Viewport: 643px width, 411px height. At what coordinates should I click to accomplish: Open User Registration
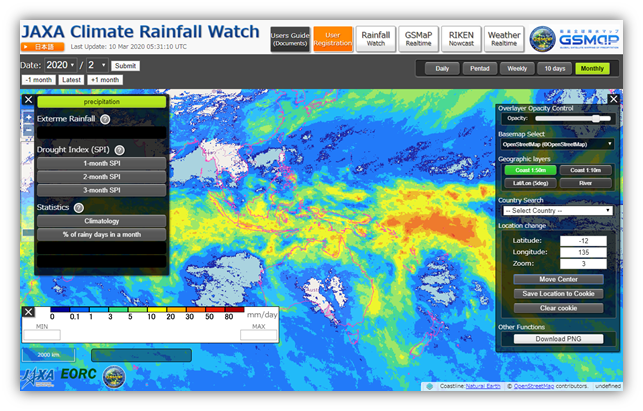333,39
